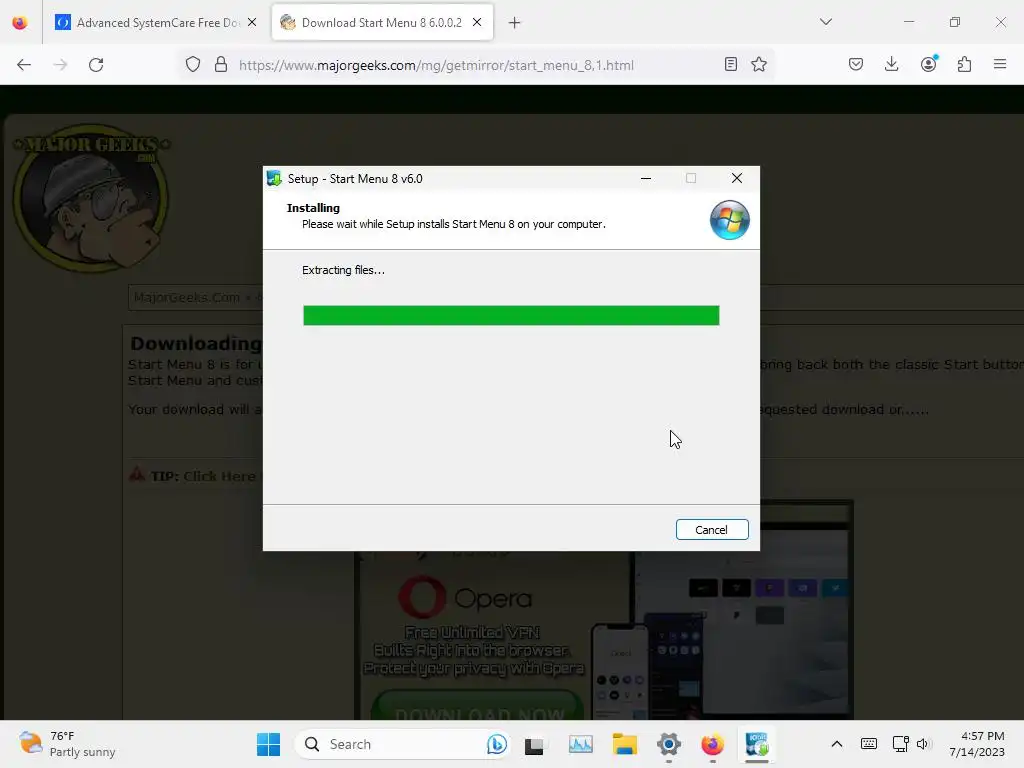Bookmark this page with the star
The image size is (1024, 768).
click(x=759, y=65)
